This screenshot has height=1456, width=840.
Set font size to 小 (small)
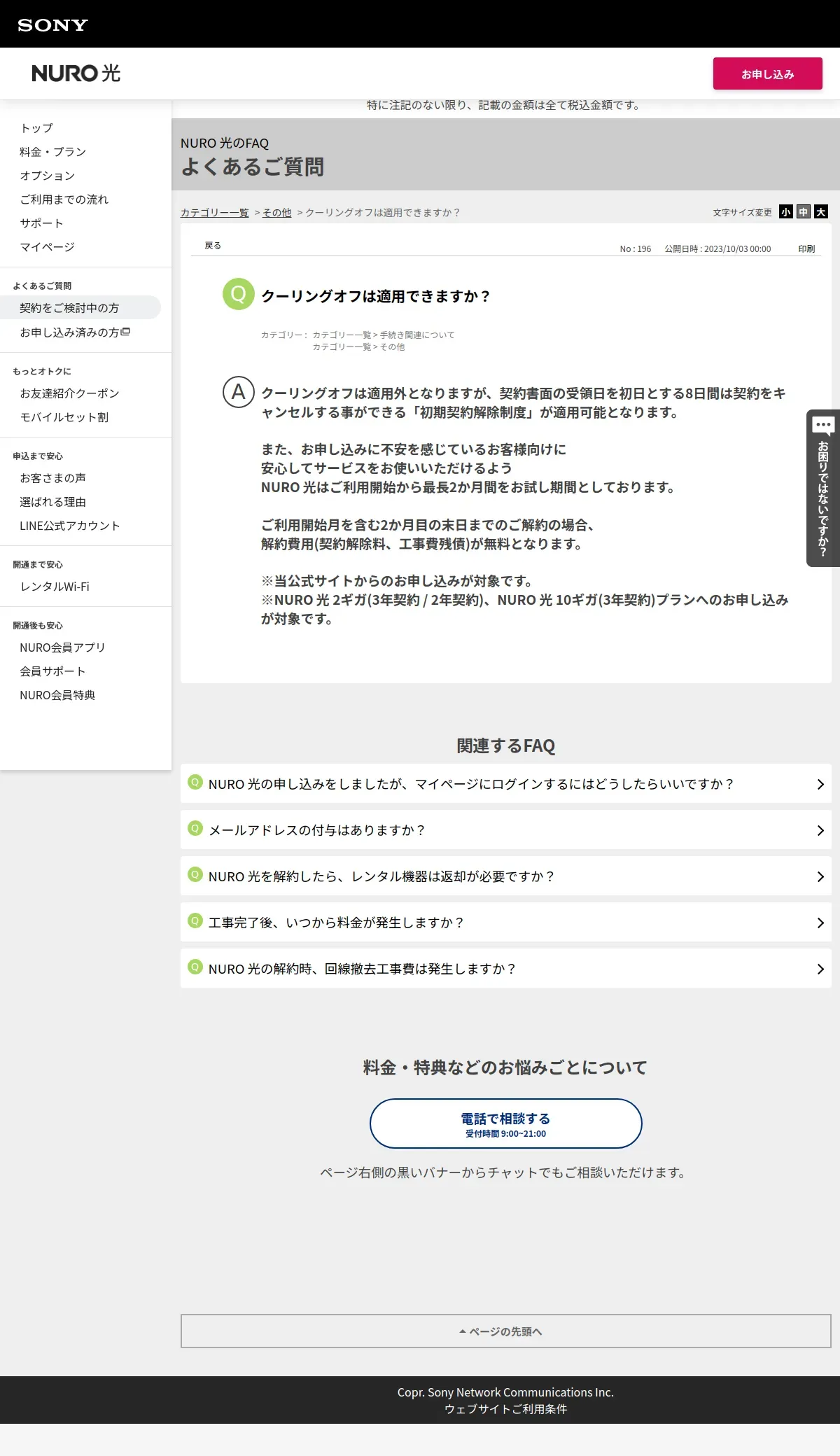(786, 212)
